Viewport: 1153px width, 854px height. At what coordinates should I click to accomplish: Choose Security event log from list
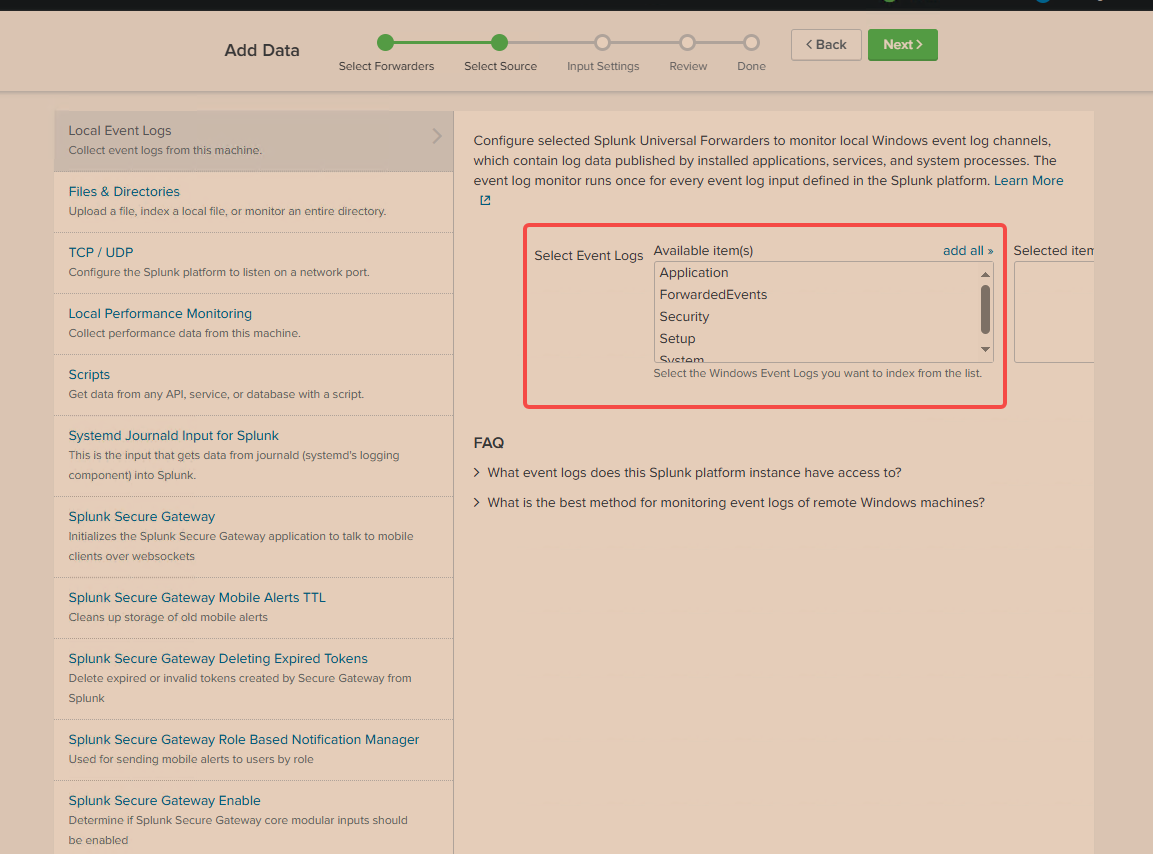tap(816, 317)
